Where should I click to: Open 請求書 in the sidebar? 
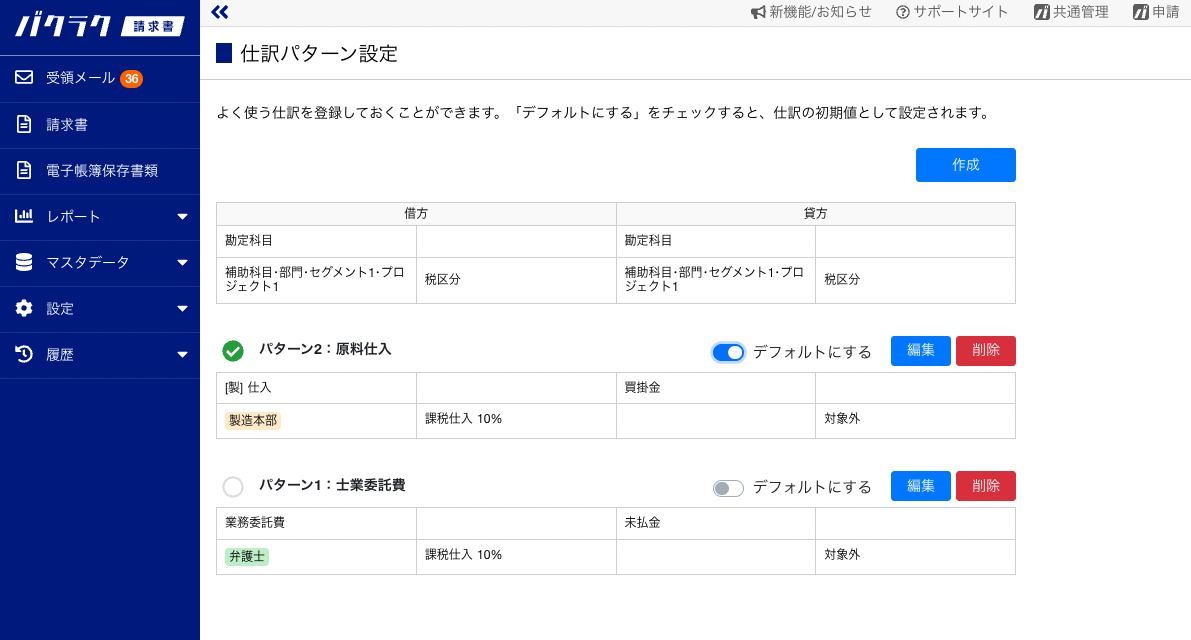coord(66,125)
